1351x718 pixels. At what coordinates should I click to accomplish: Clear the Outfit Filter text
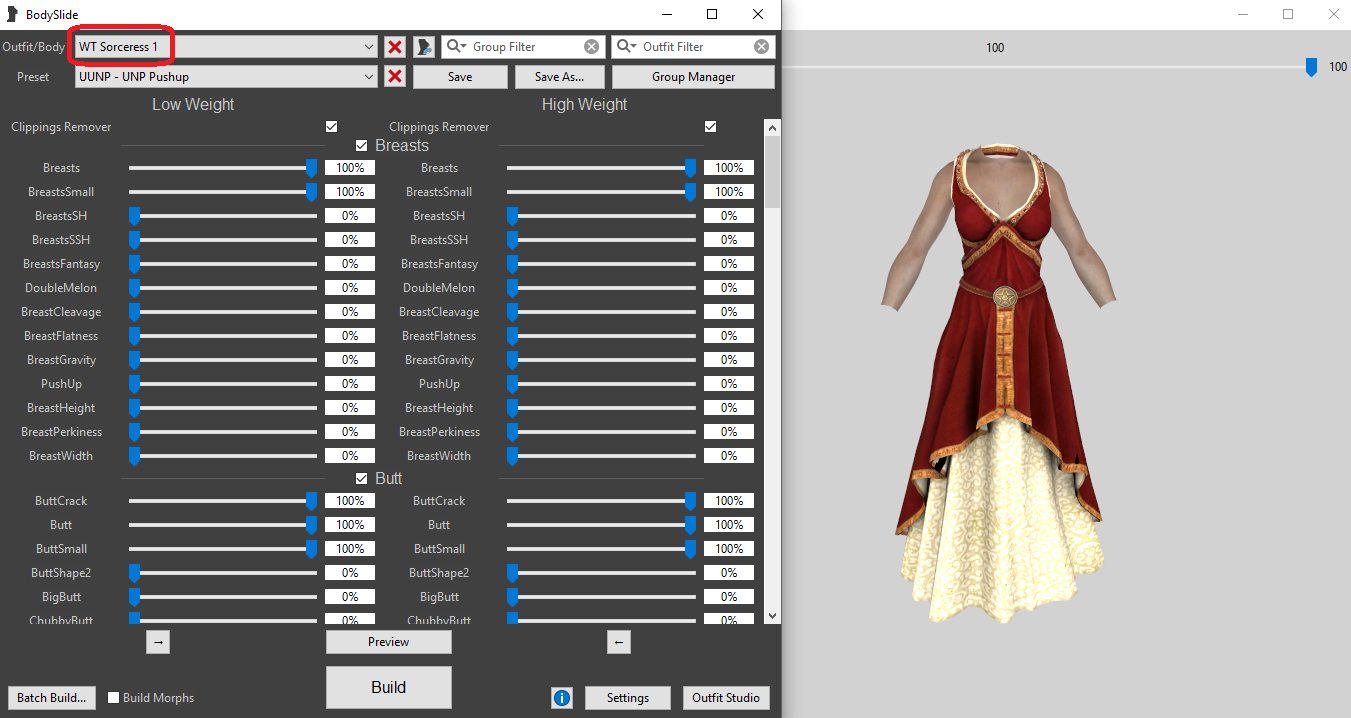(762, 47)
